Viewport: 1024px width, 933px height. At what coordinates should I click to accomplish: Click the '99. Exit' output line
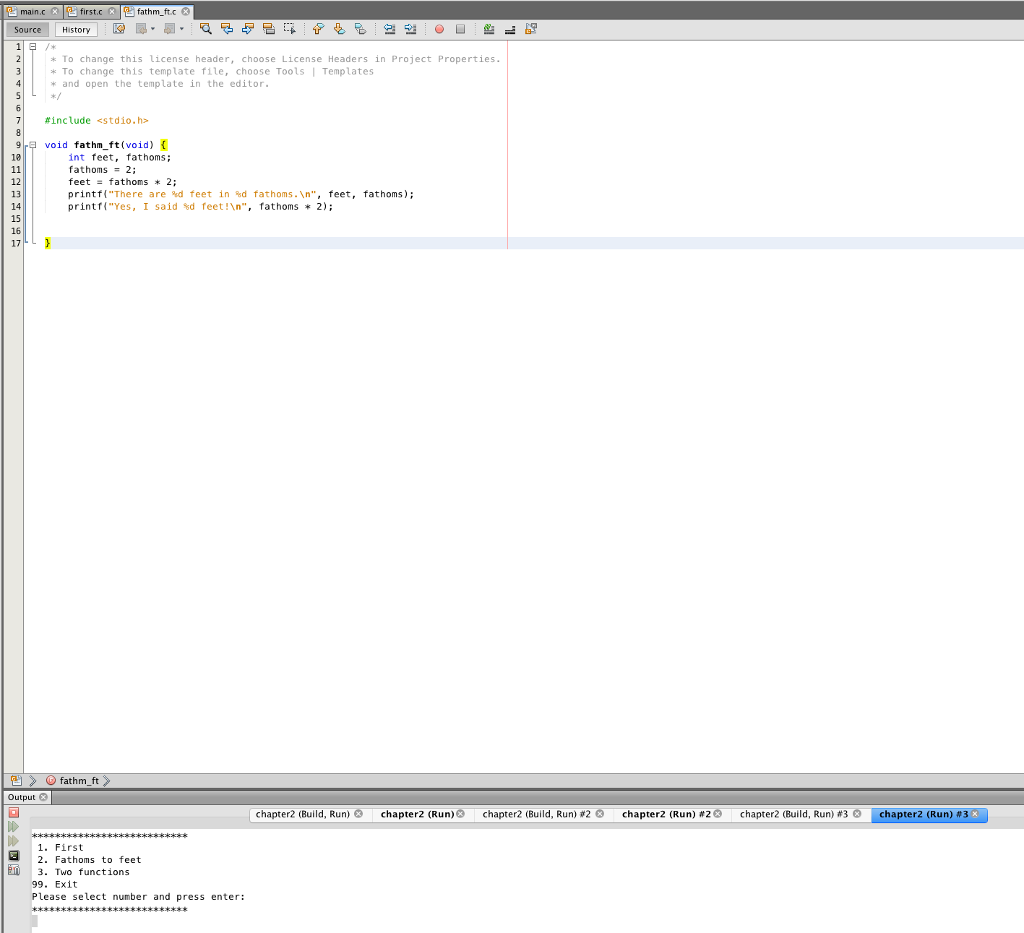[x=55, y=885]
